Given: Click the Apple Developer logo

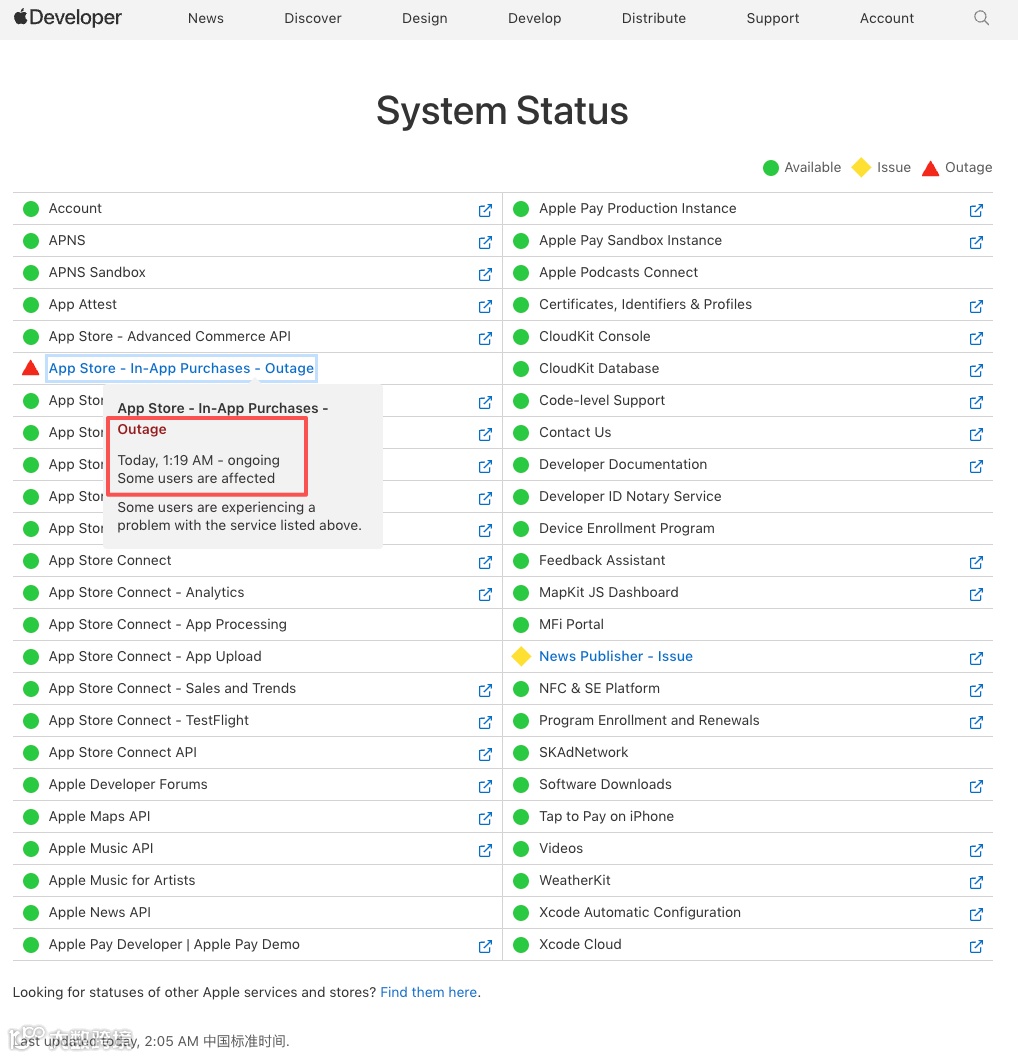Looking at the screenshot, I should coord(67,18).
